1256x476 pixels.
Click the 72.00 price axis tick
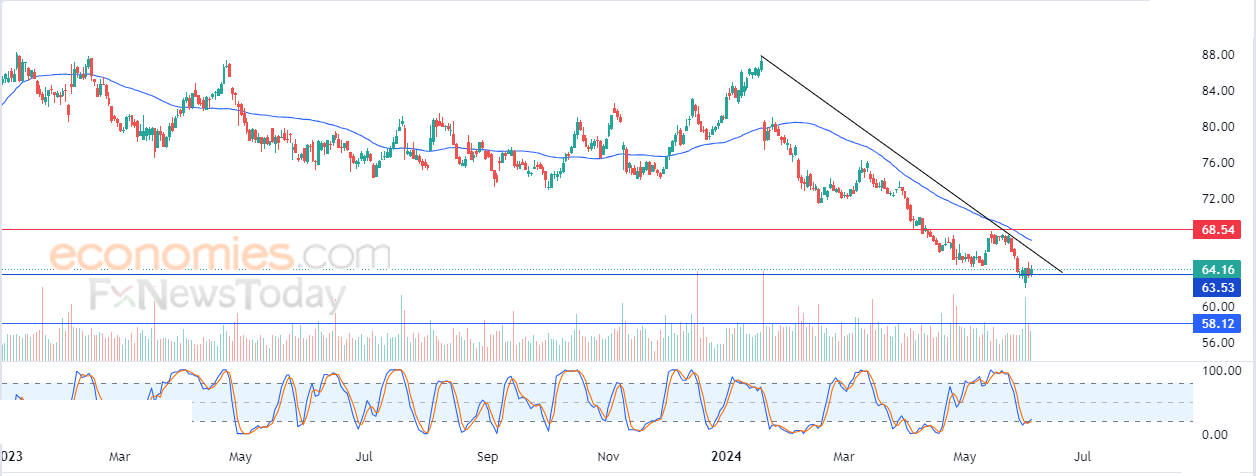click(x=1216, y=199)
